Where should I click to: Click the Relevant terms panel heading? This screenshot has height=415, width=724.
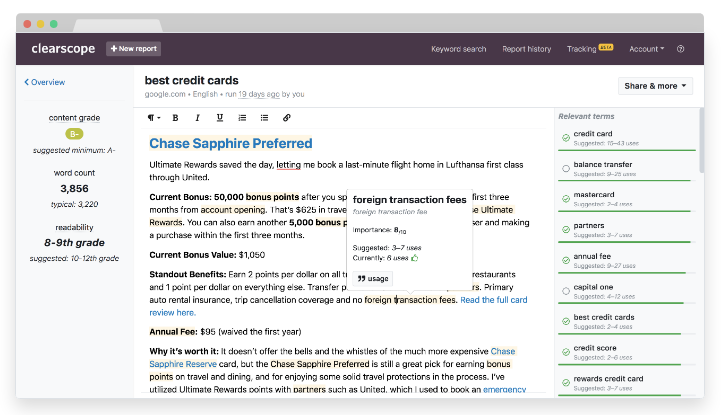pos(586,116)
